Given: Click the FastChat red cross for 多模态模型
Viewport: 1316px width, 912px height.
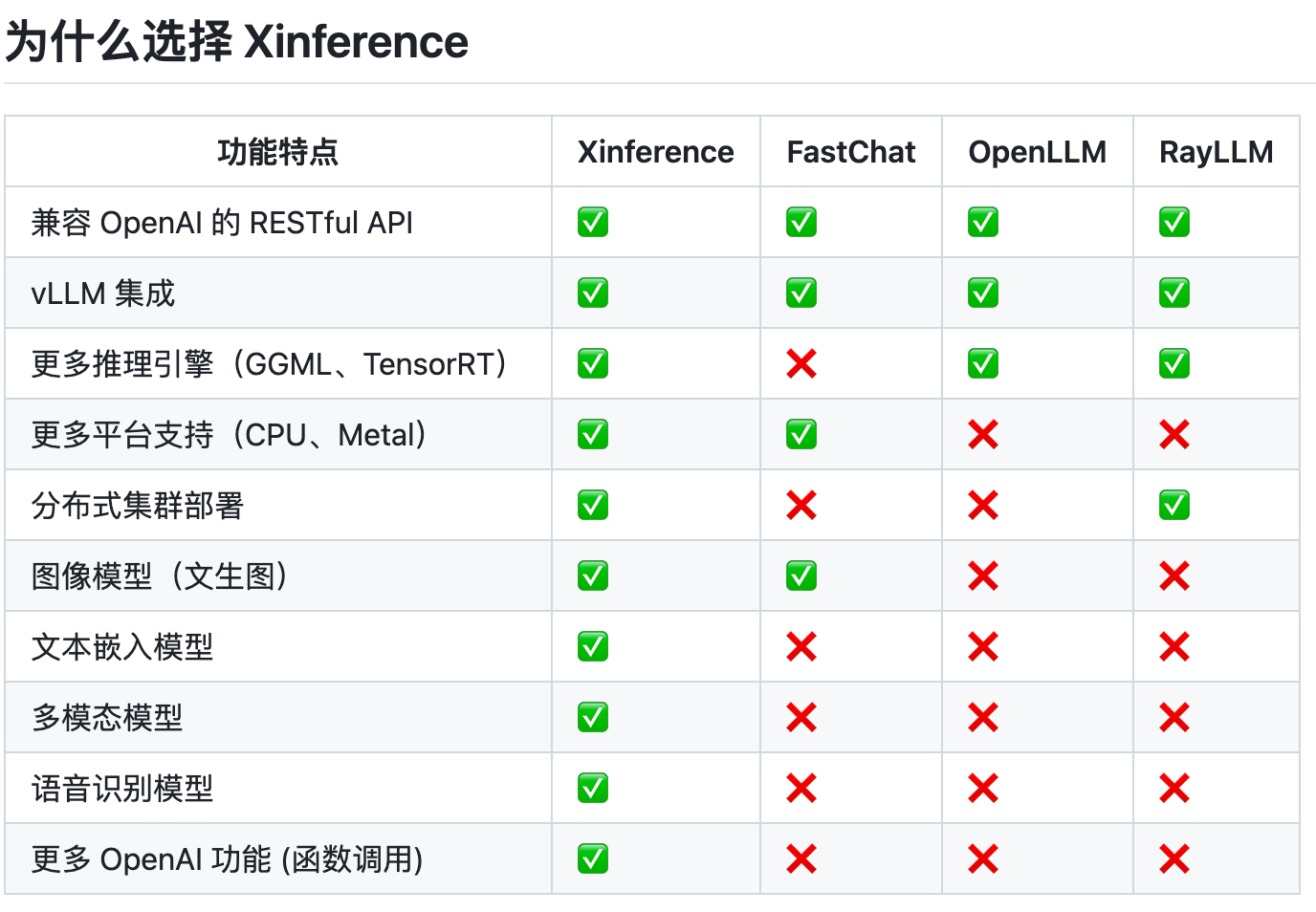Looking at the screenshot, I should pyautogui.click(x=801, y=717).
